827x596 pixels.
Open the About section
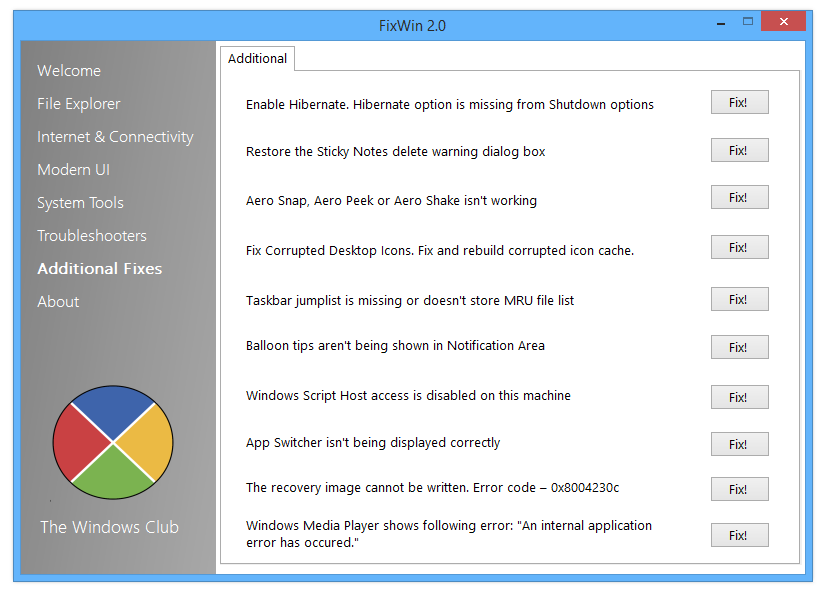58,302
